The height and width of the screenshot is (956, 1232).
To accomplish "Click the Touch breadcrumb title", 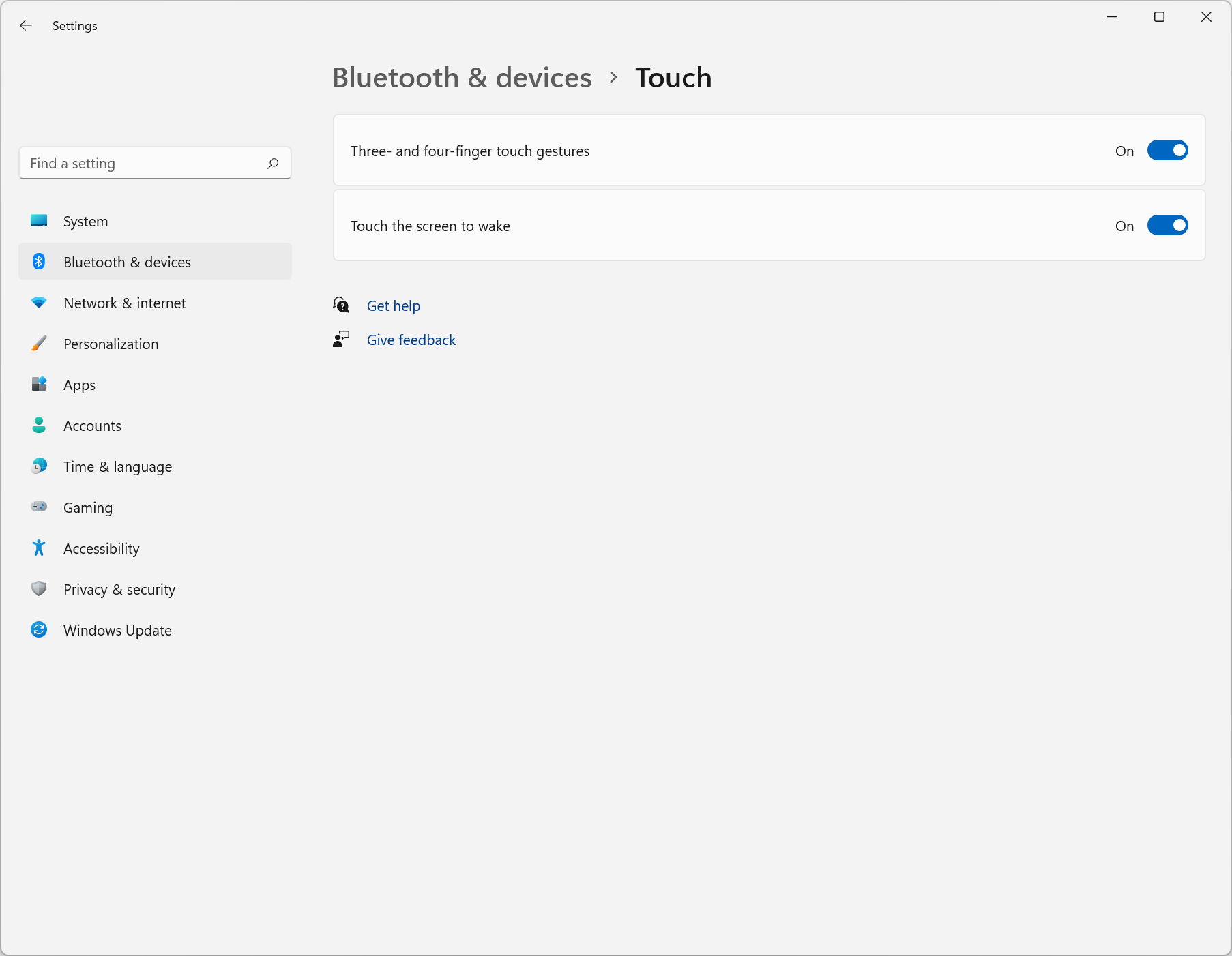I will point(673,78).
